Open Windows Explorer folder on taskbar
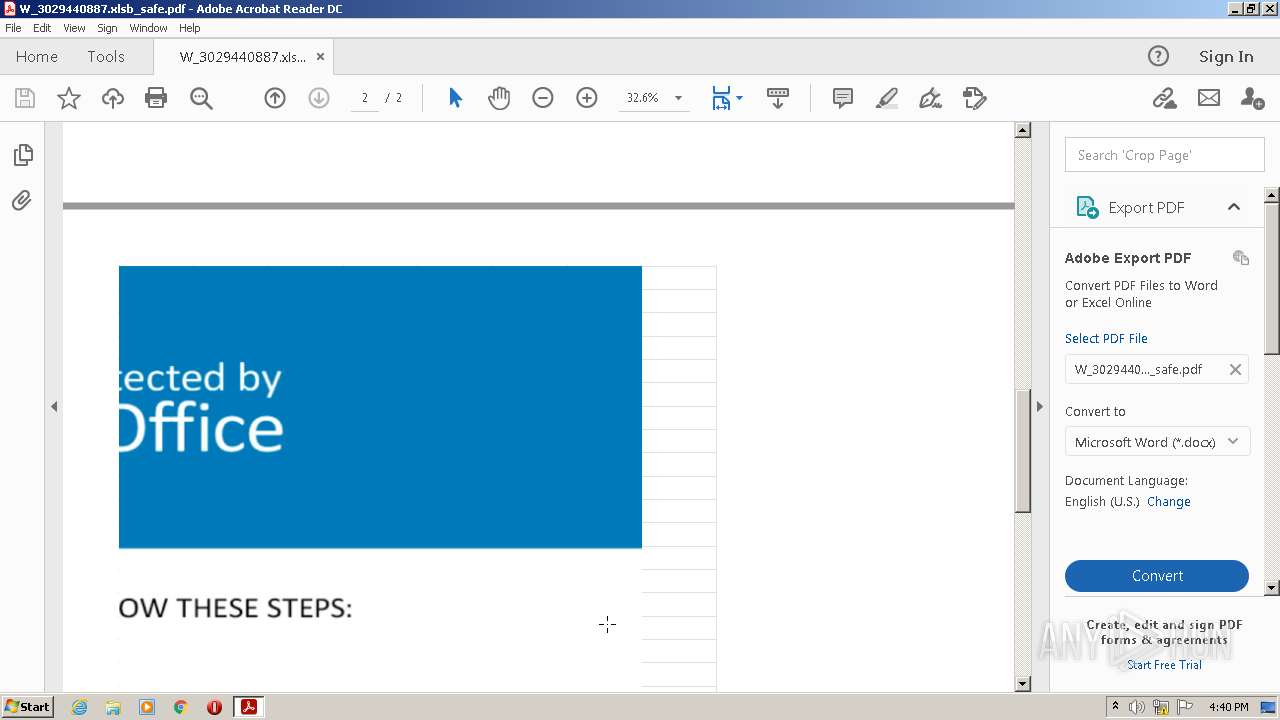The width and height of the screenshot is (1280, 720). tap(113, 707)
